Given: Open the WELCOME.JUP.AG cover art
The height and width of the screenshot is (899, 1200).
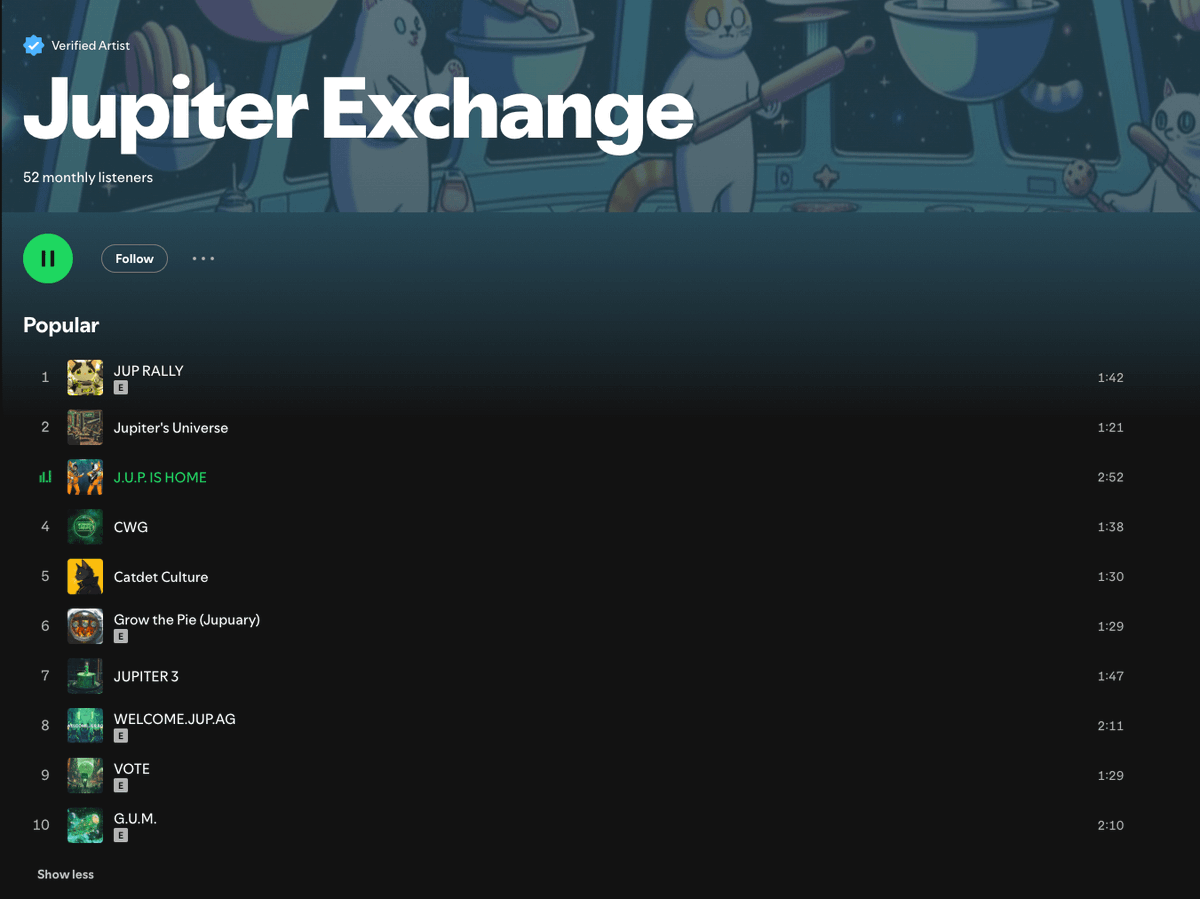Looking at the screenshot, I should 85,725.
